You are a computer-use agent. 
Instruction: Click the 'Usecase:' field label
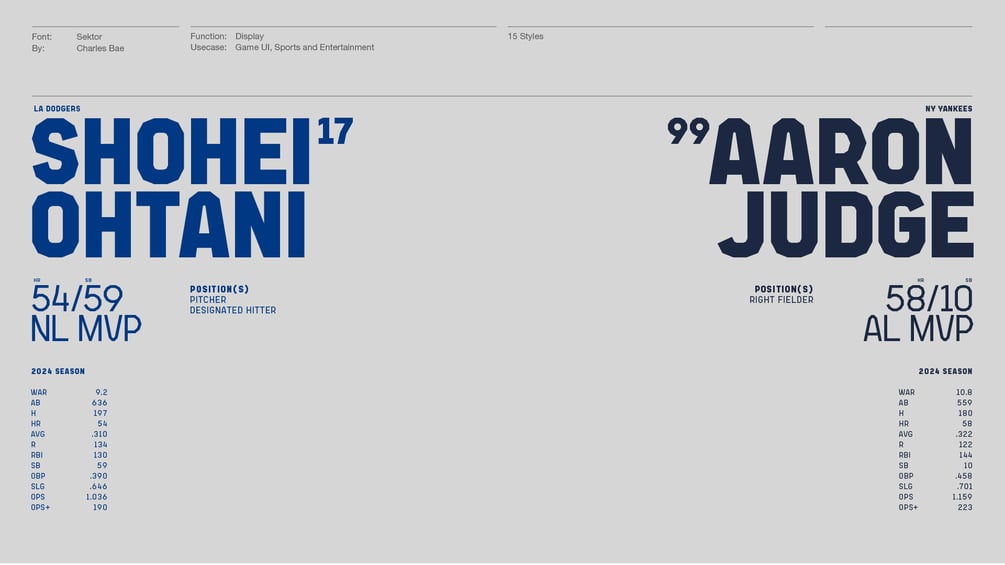(x=208, y=47)
